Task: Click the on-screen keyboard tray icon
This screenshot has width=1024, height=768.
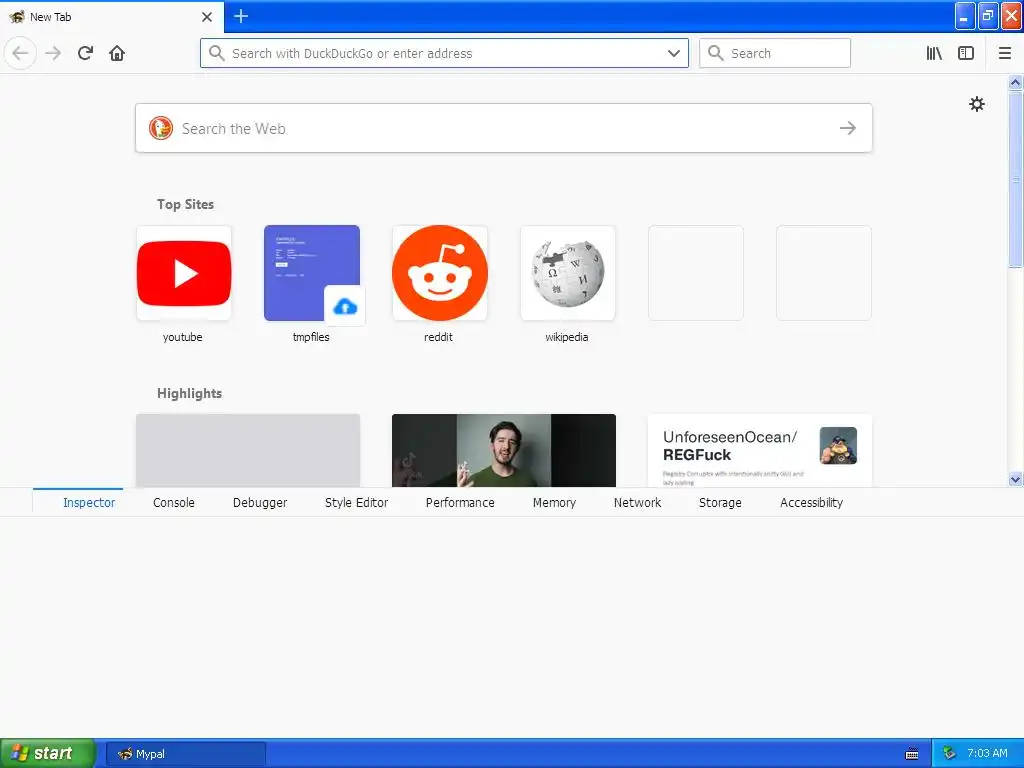Action: tap(912, 754)
